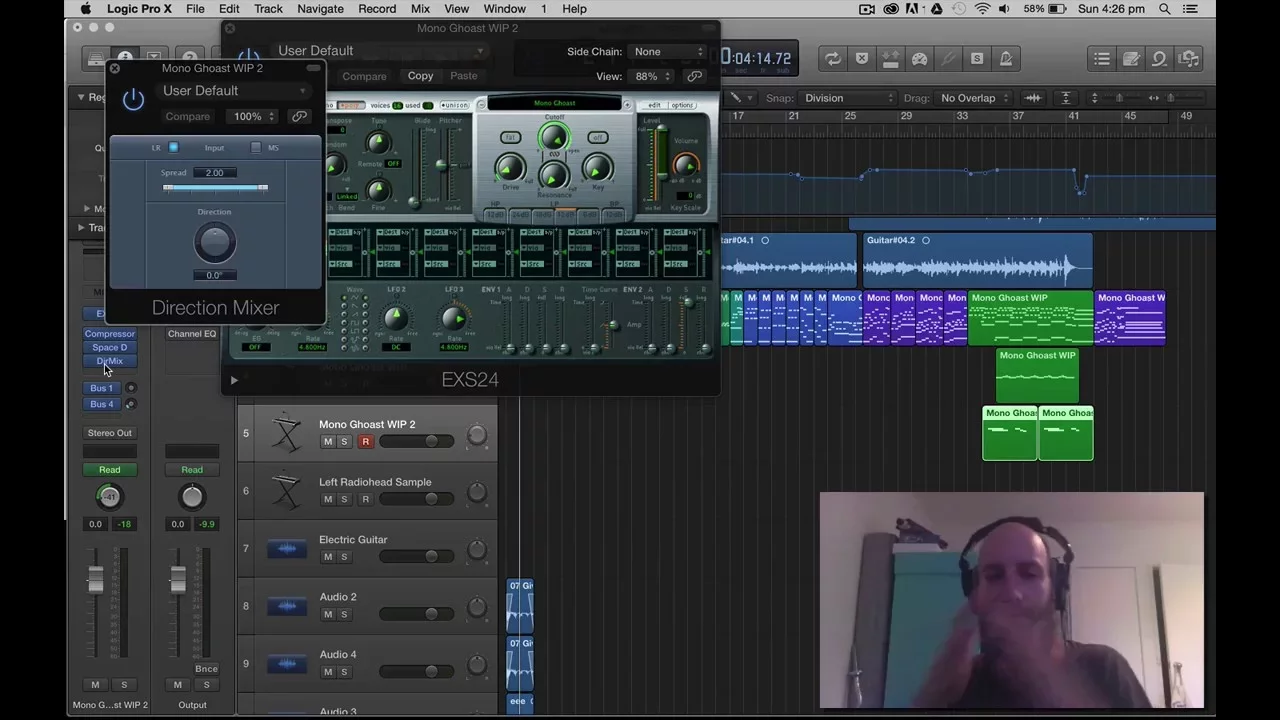Viewport: 1280px width, 720px height.
Task: Open the Snap Division dropdown
Action: tap(849, 98)
